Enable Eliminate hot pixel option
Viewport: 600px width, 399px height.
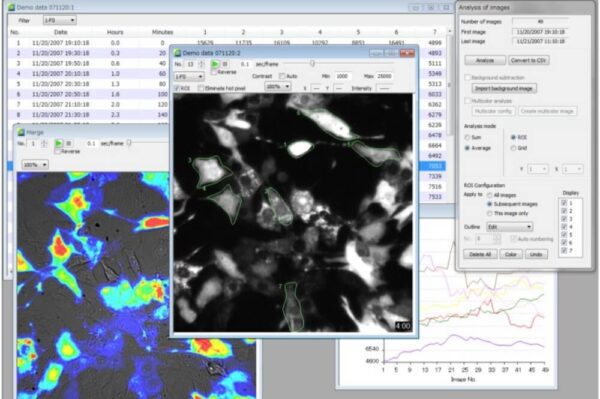click(201, 88)
